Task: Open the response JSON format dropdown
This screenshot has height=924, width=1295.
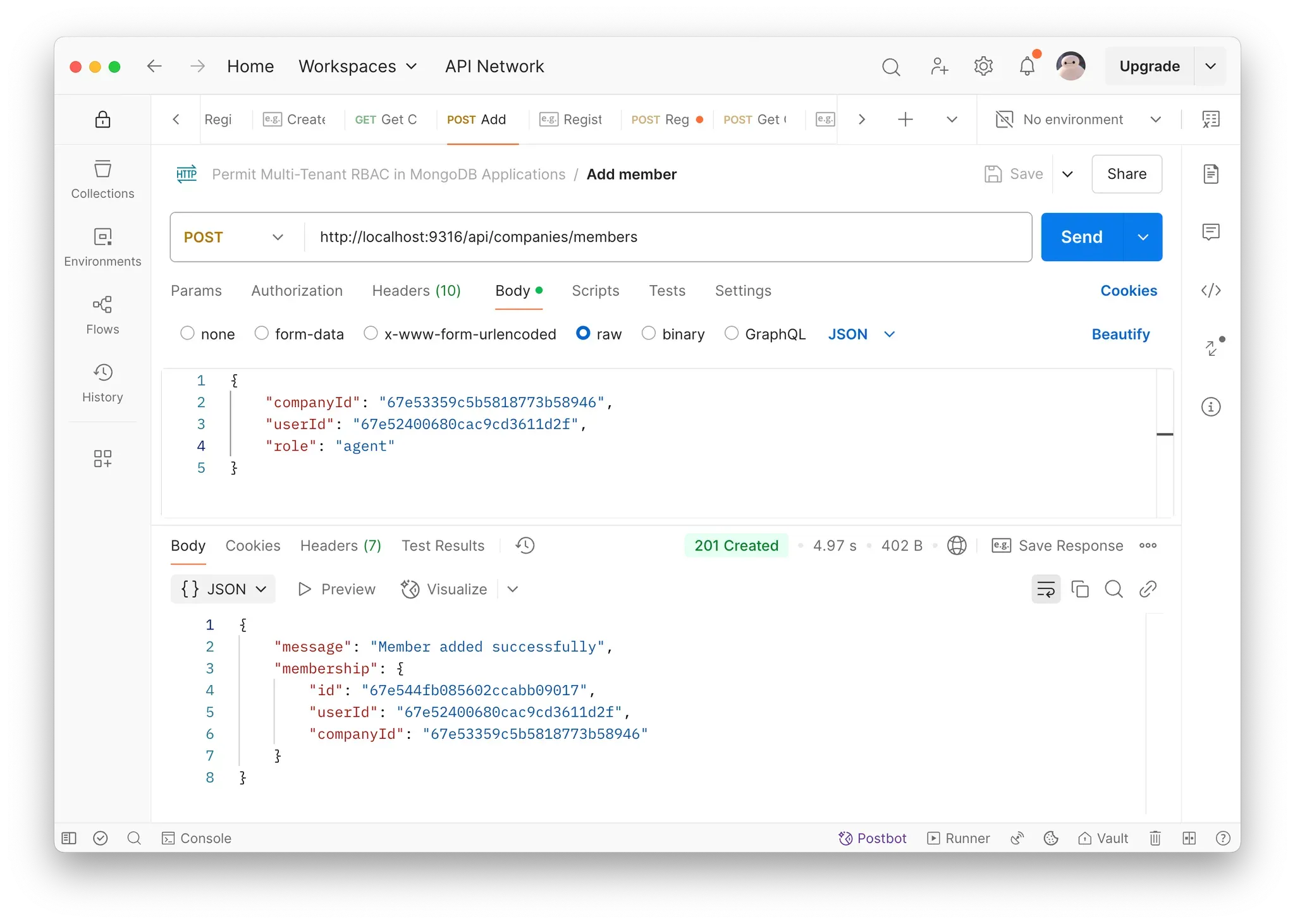Action: pos(223,589)
